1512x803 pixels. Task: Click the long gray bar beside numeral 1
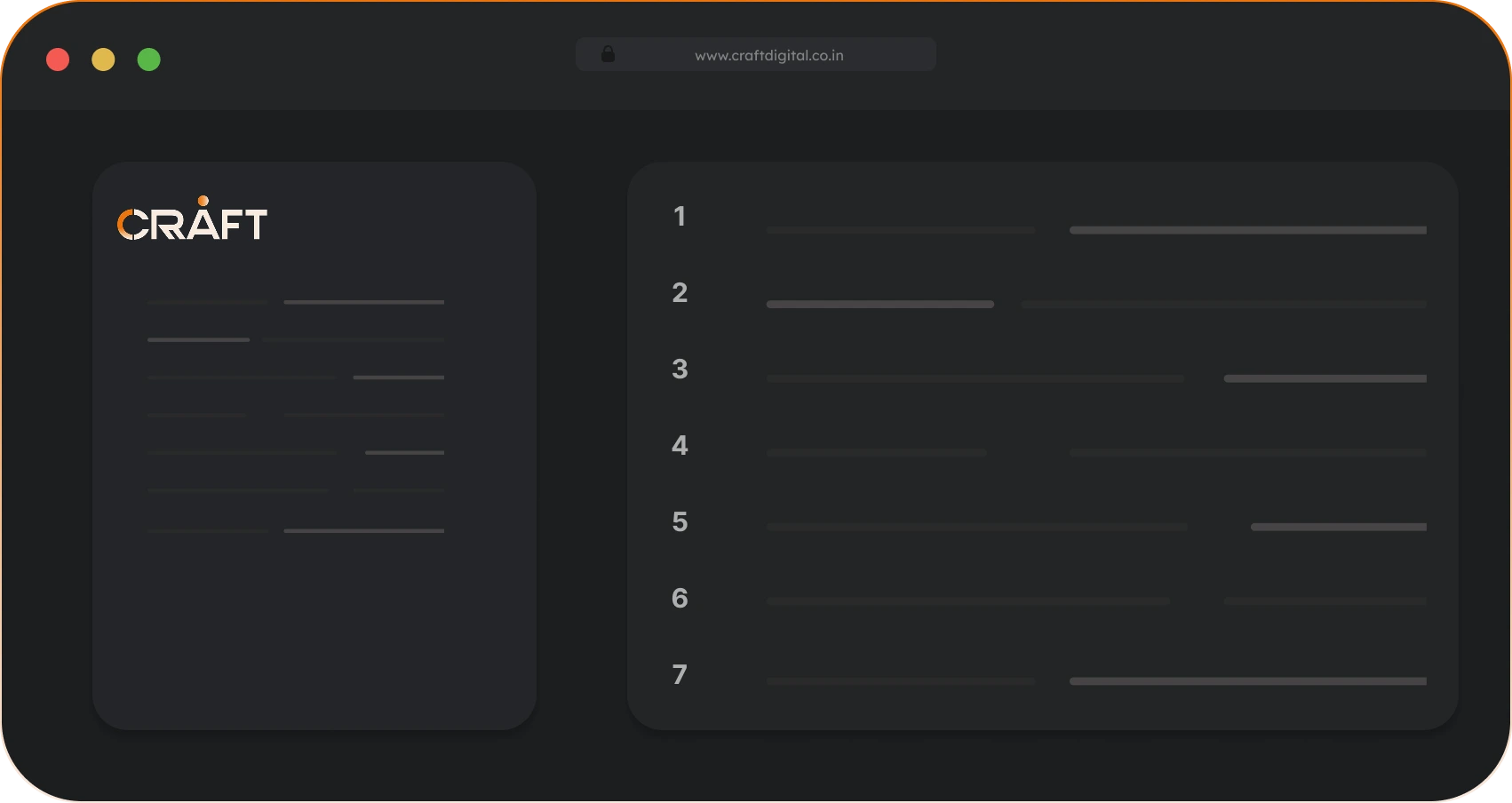pyautogui.click(x=1248, y=229)
